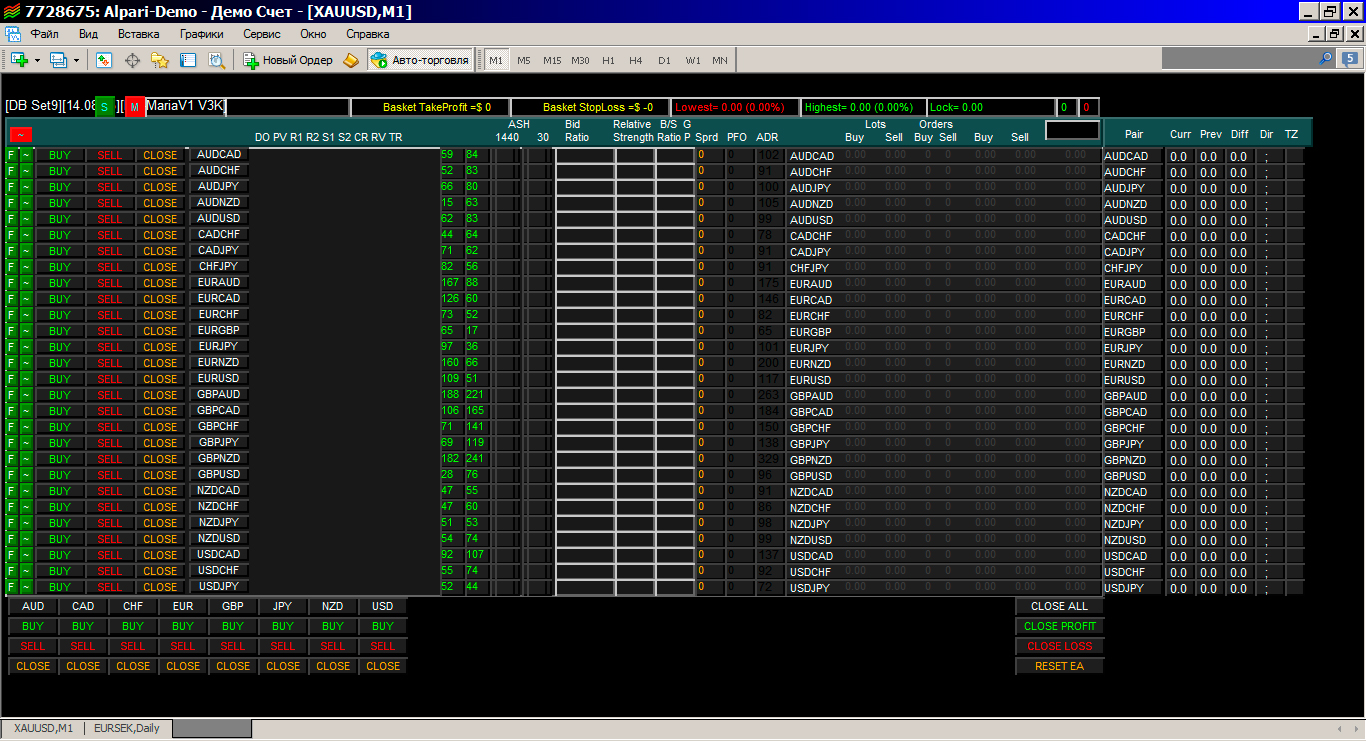Toggle the Авто-торговля auto-trading button
The height and width of the screenshot is (741, 1366).
point(420,60)
